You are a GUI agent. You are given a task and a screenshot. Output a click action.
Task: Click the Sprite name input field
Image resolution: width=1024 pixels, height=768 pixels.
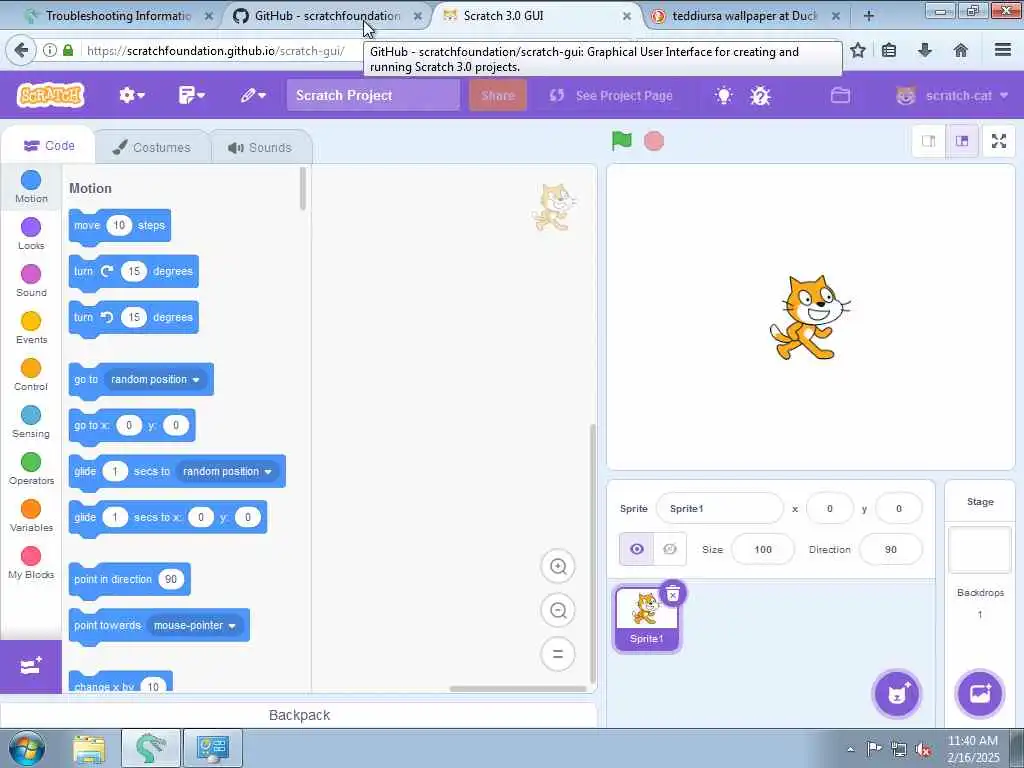tap(720, 508)
